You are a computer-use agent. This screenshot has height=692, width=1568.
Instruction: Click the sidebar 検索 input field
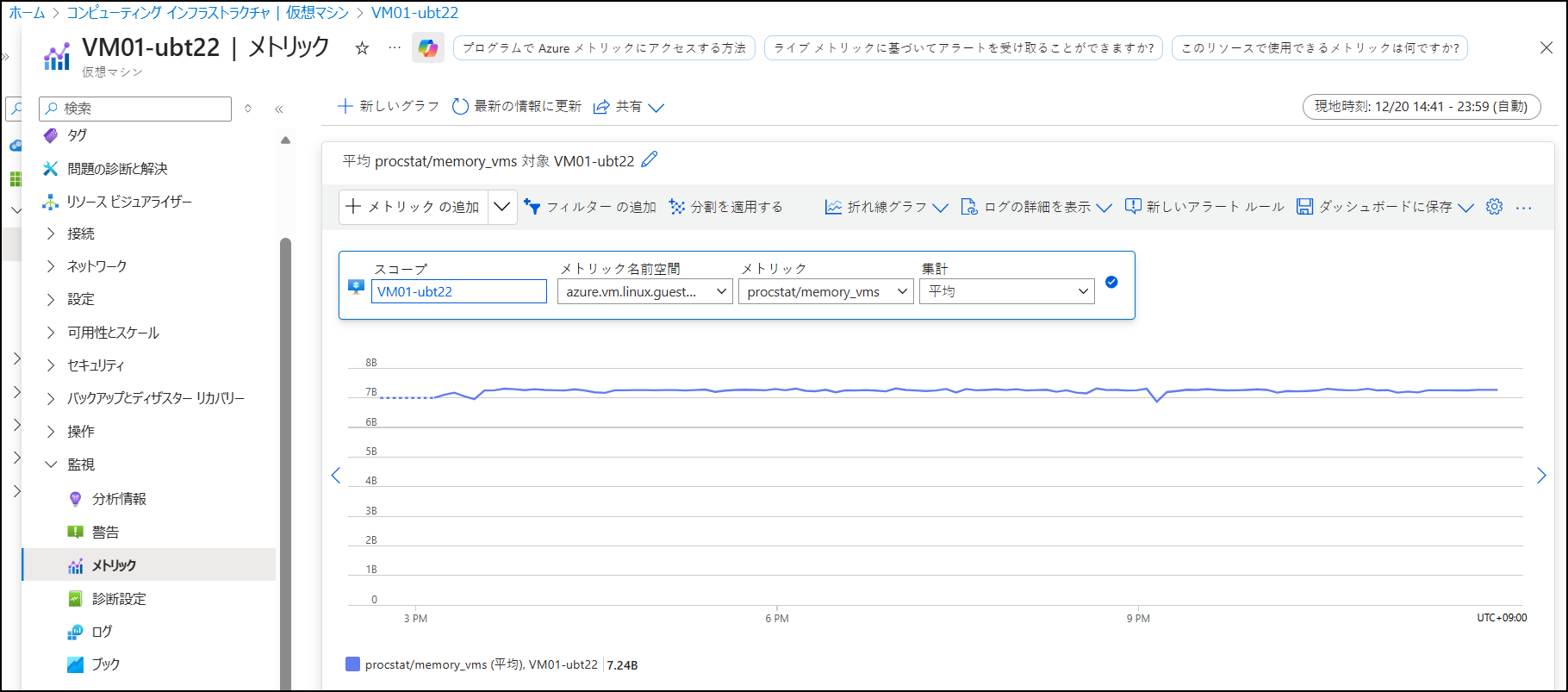[x=135, y=109]
